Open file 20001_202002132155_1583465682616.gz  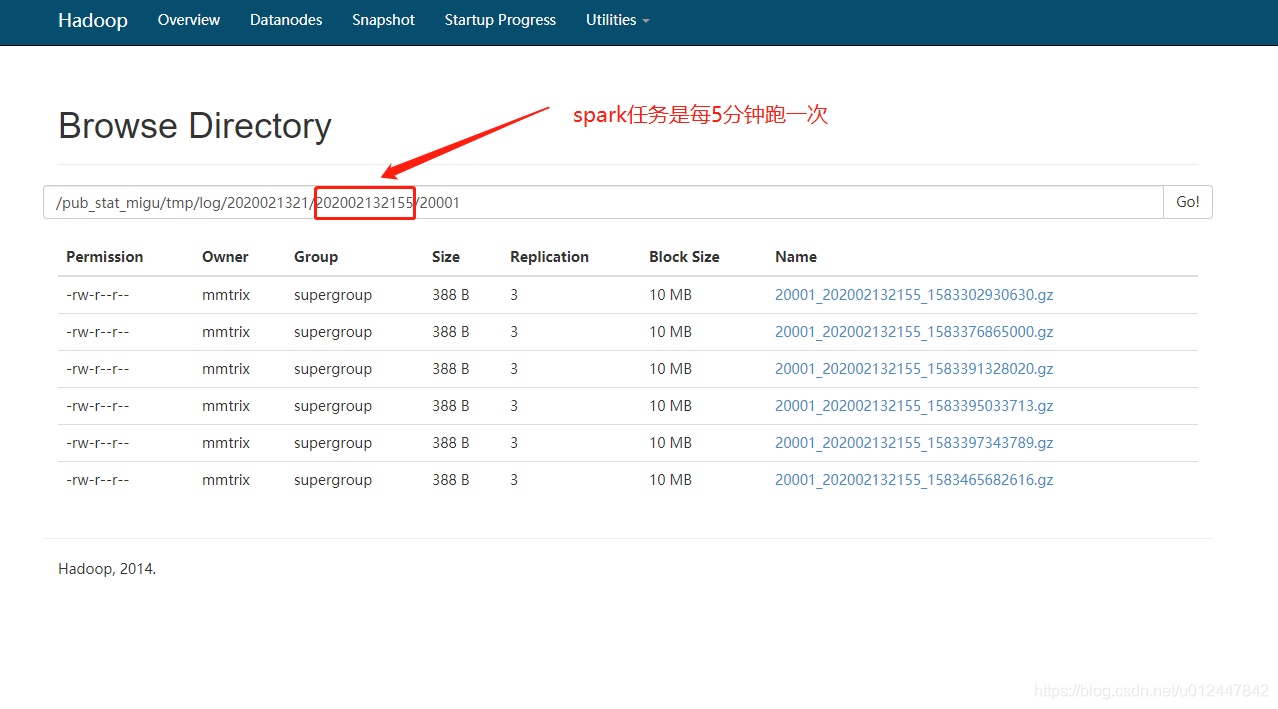pos(914,480)
